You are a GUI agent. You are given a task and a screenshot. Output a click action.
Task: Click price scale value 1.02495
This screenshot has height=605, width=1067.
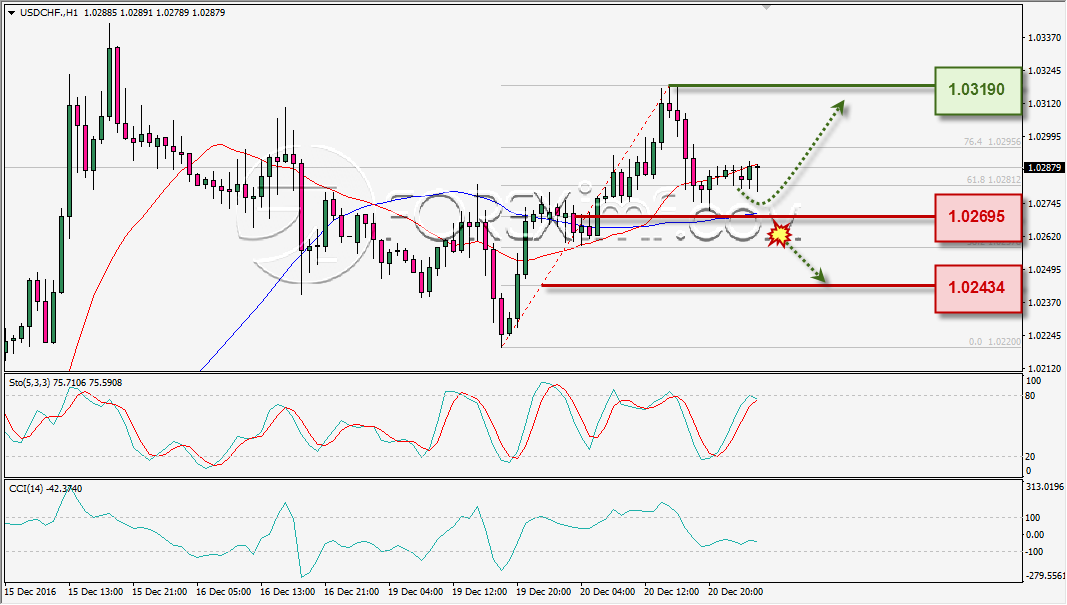[x=1044, y=269]
